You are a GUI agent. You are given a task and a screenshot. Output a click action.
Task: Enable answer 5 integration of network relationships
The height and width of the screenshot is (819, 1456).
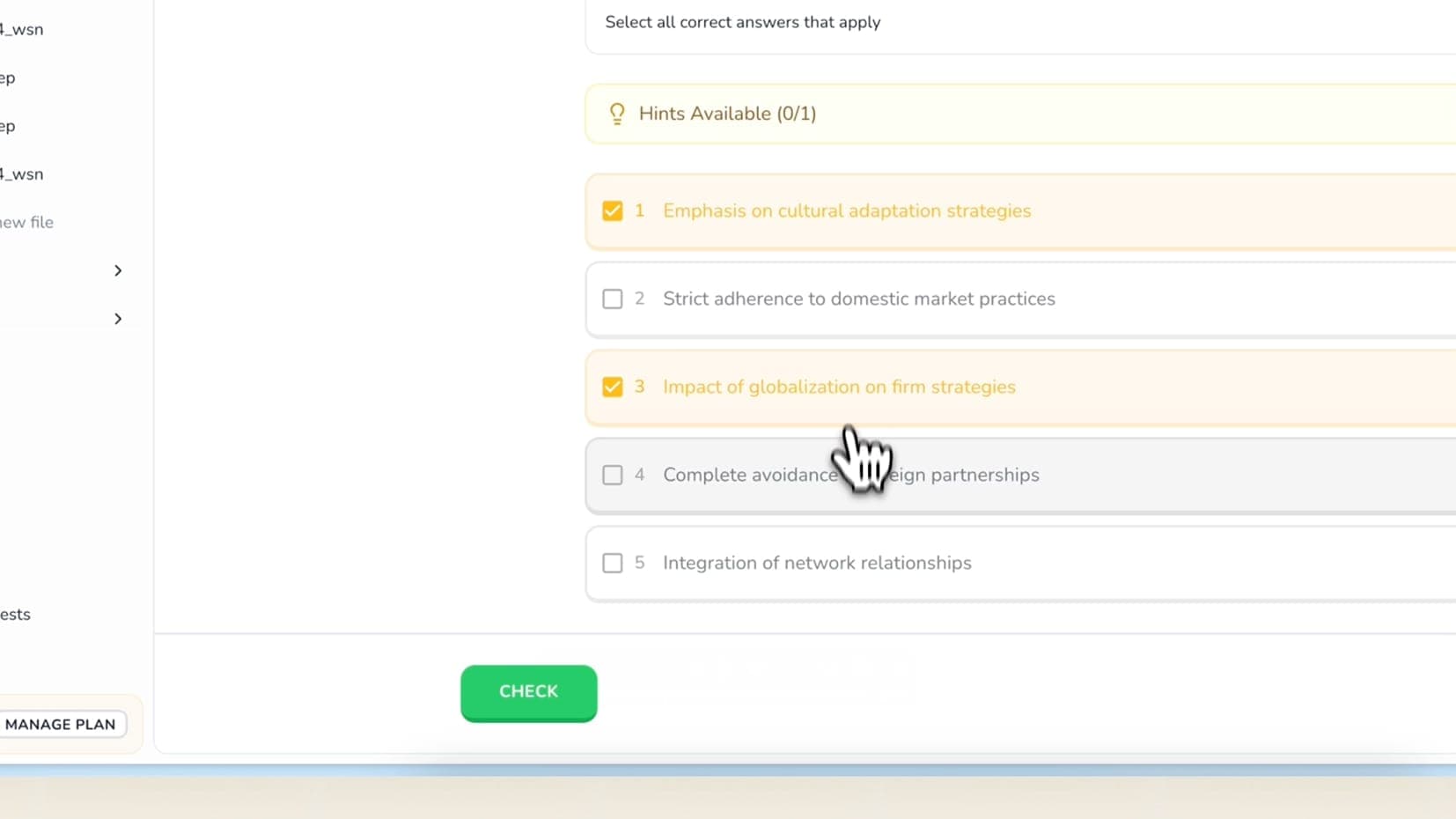click(x=613, y=563)
